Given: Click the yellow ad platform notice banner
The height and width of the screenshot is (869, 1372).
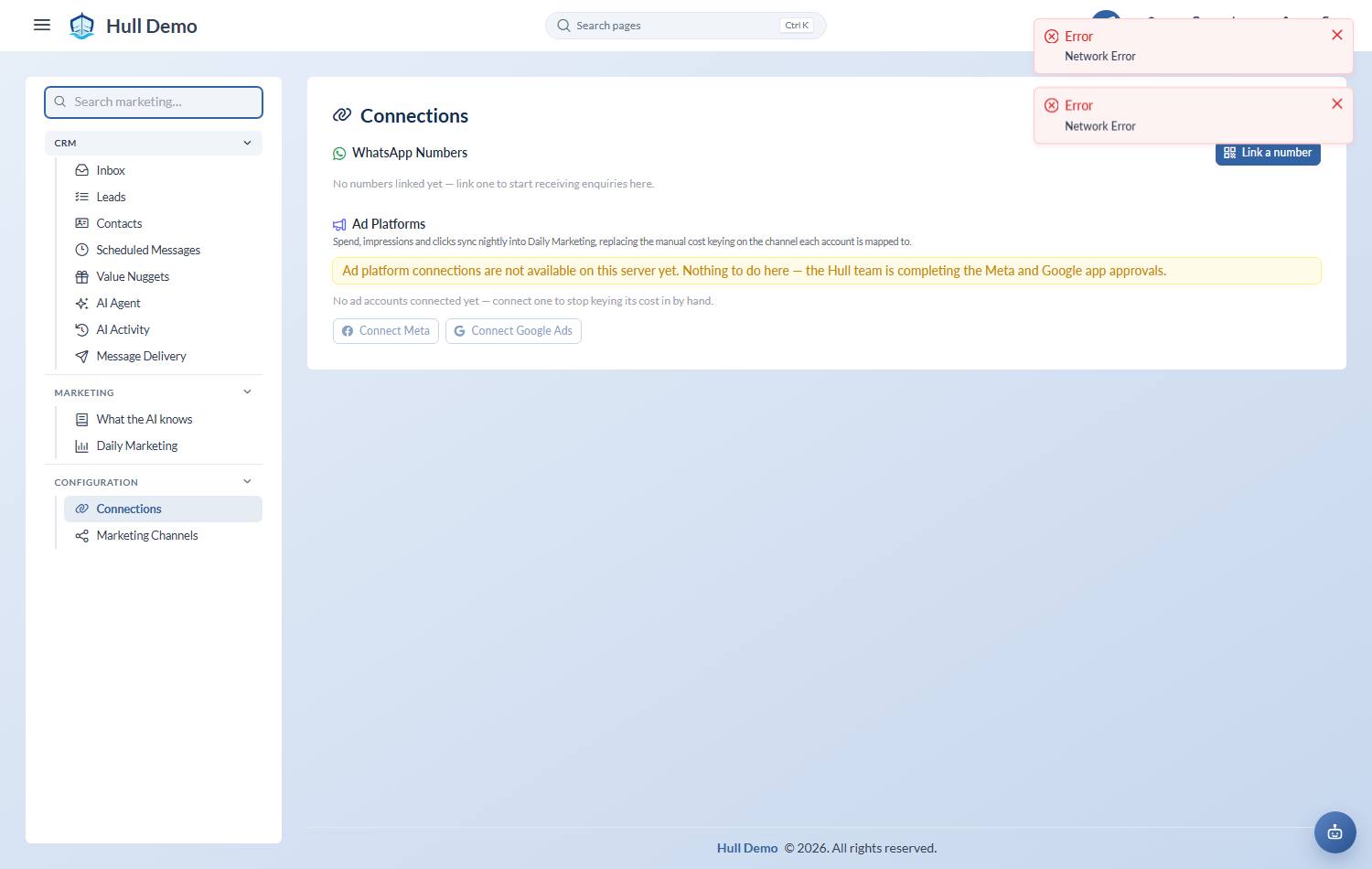Looking at the screenshot, I should click(827, 271).
